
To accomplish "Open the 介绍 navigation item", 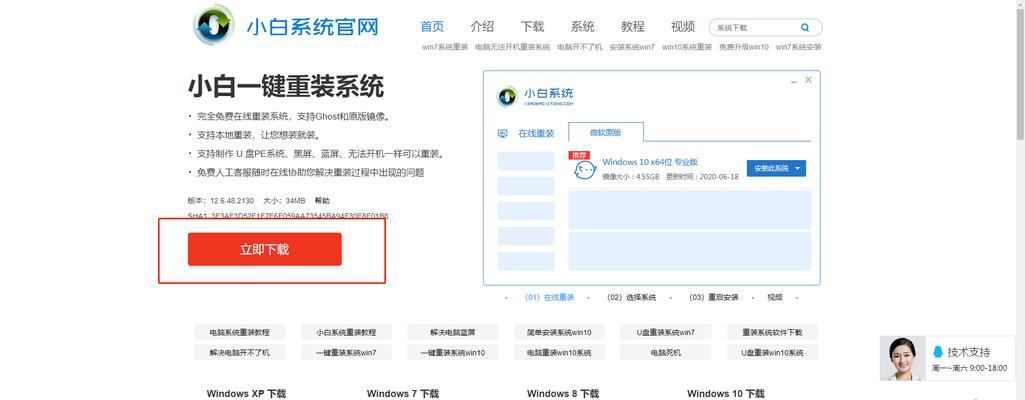I will (x=482, y=27).
